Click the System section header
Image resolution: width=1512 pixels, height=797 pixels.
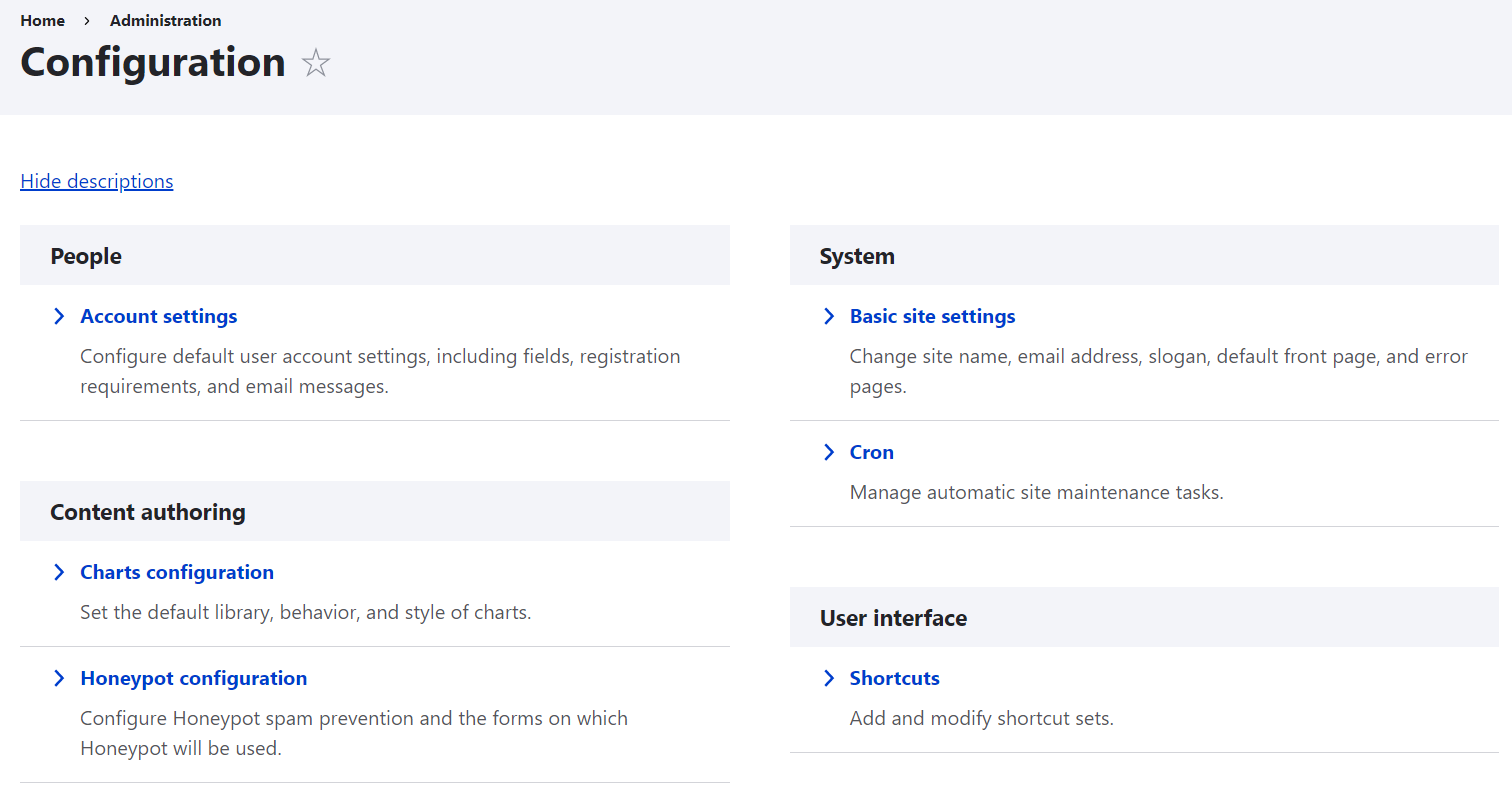856,256
